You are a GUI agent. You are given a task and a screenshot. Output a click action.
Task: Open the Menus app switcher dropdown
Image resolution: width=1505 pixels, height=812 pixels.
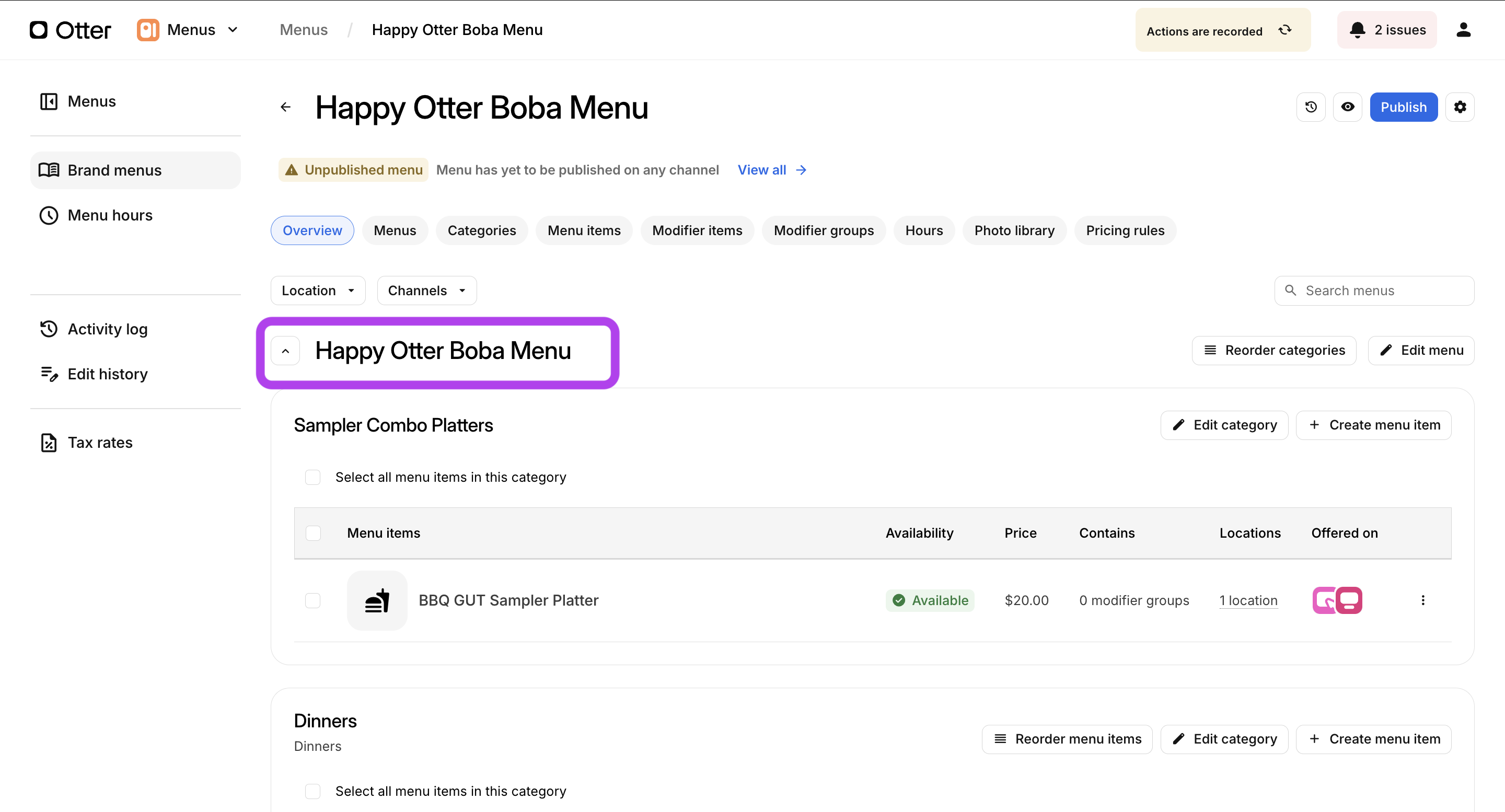click(189, 30)
